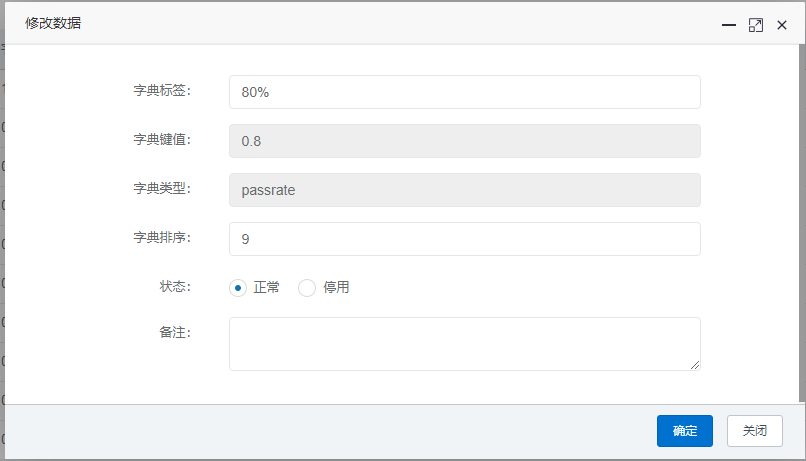
Task: Click the 字典排序 field label
Action: 162,237
